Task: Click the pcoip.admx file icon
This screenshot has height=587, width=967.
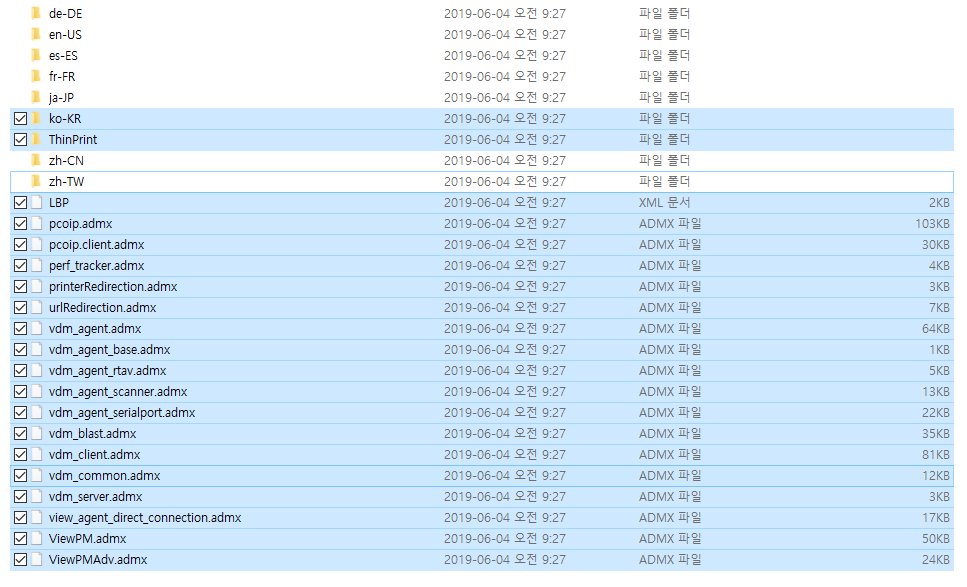Action: [x=37, y=223]
